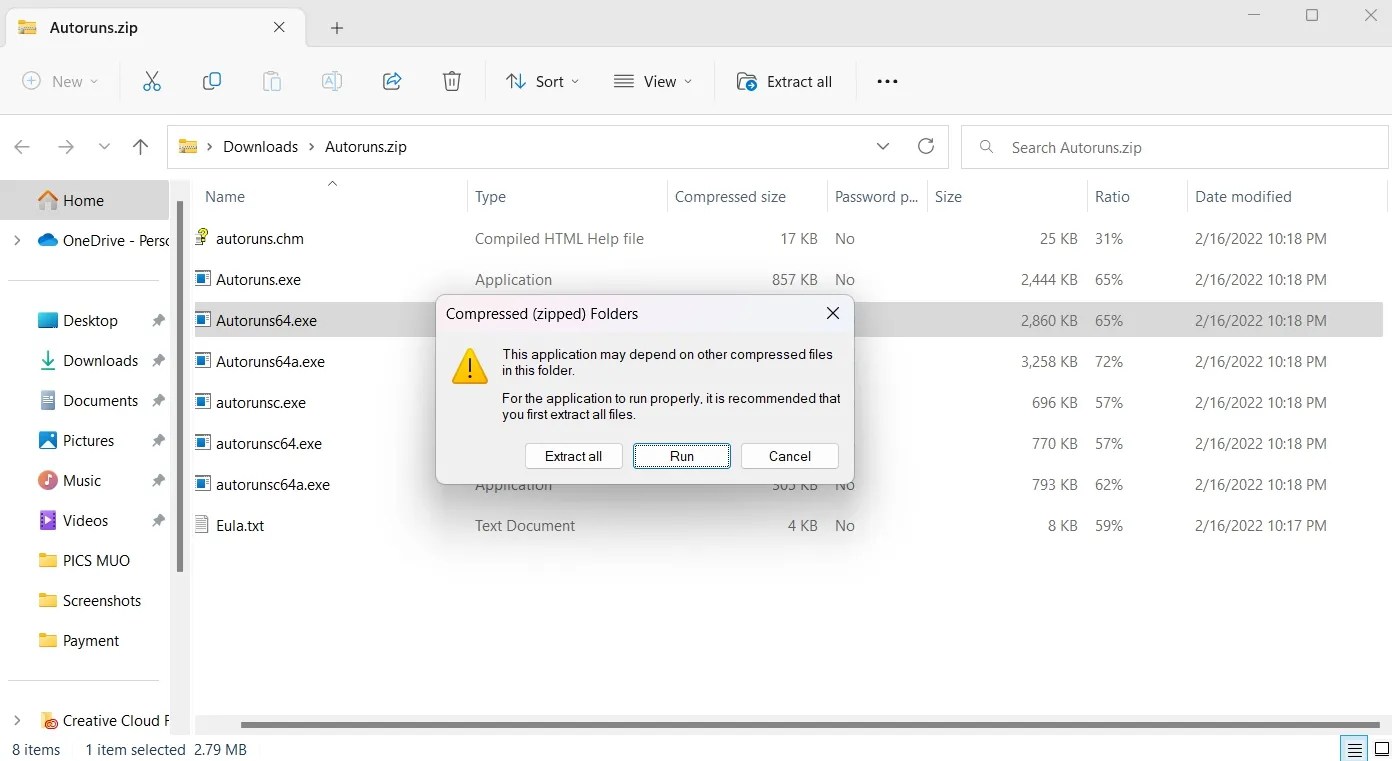Copy the selected file using toolbar icon
The image size is (1392, 761).
[x=211, y=81]
